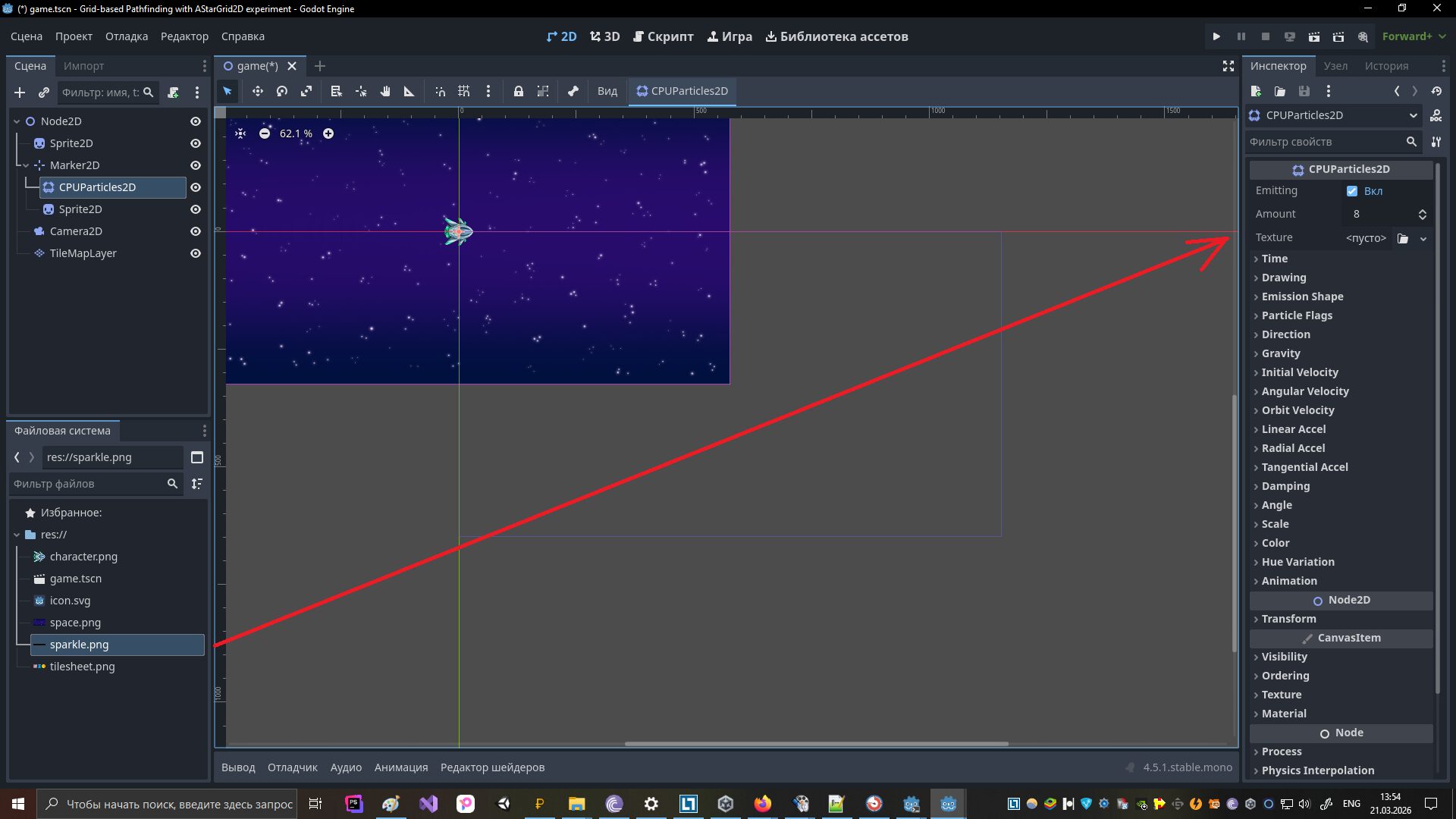The image size is (1456, 819).
Task: Toggle grid snapping in the toolbar
Action: point(464,91)
